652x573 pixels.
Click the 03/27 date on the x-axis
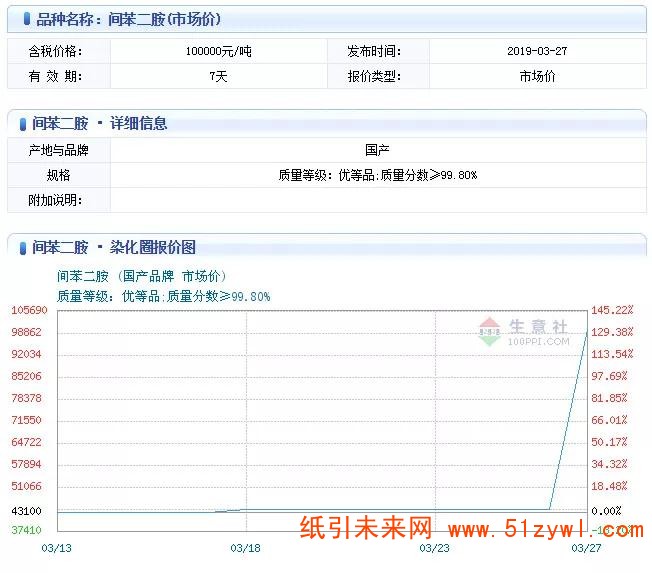(x=585, y=548)
